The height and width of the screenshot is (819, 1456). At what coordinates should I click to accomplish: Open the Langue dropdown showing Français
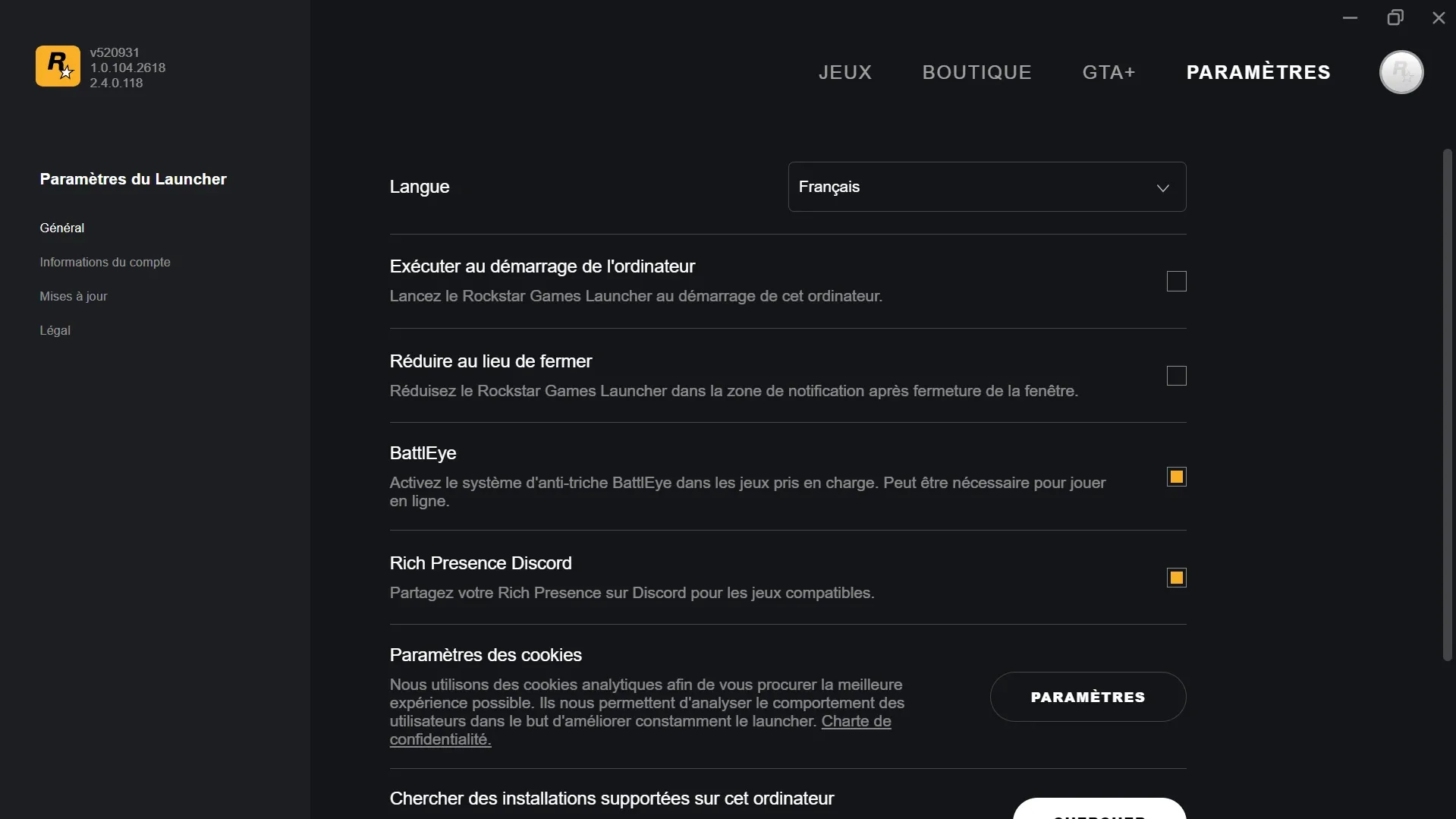pos(986,187)
